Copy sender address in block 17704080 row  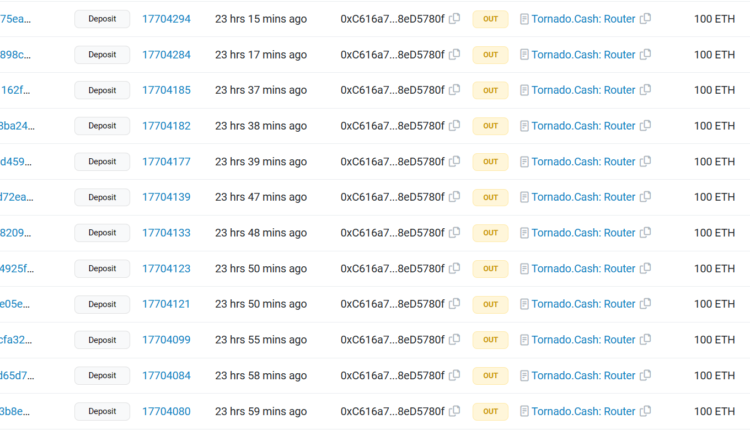click(455, 411)
